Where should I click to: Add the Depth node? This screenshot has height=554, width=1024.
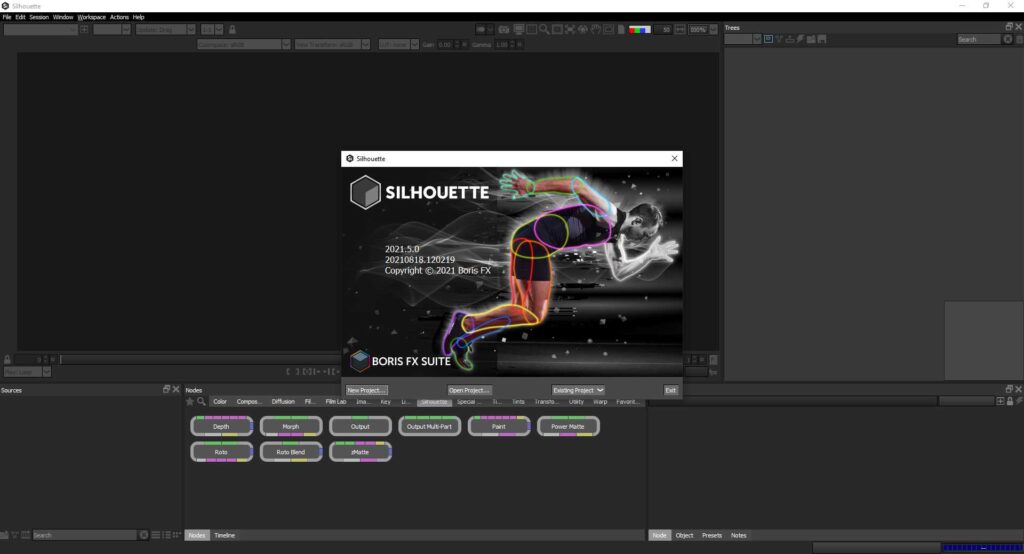click(x=221, y=427)
